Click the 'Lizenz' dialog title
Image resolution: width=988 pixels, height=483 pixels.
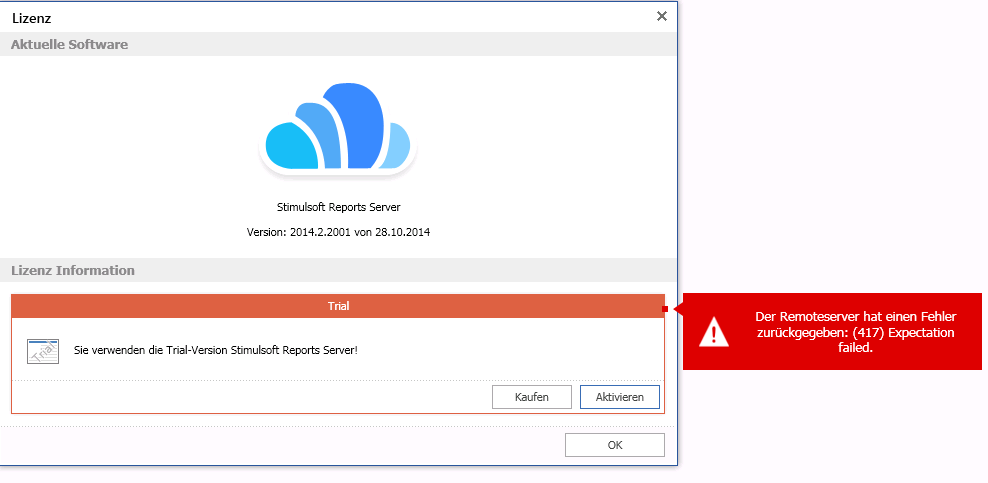32,18
